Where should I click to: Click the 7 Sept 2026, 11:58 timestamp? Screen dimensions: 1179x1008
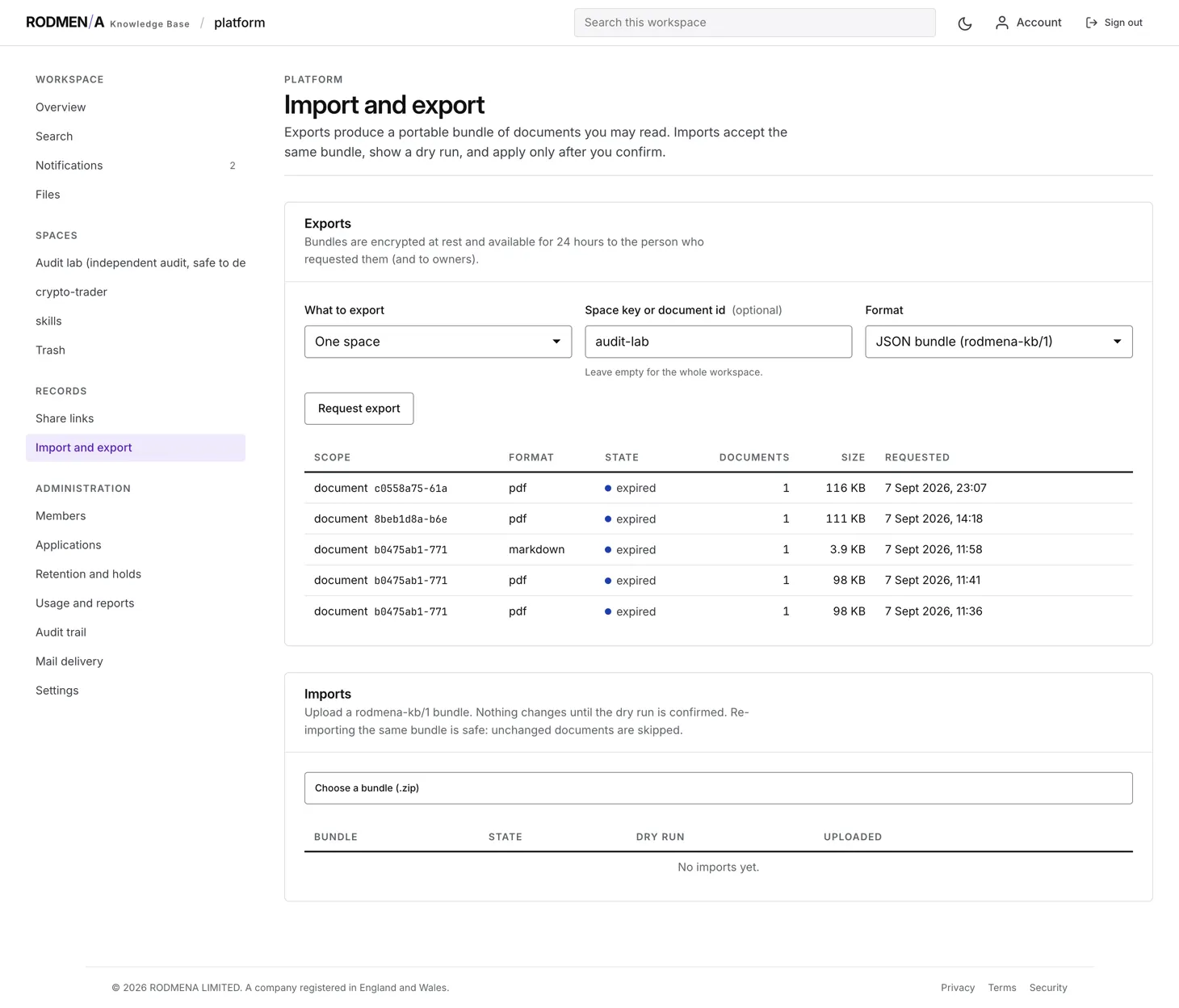[934, 549]
